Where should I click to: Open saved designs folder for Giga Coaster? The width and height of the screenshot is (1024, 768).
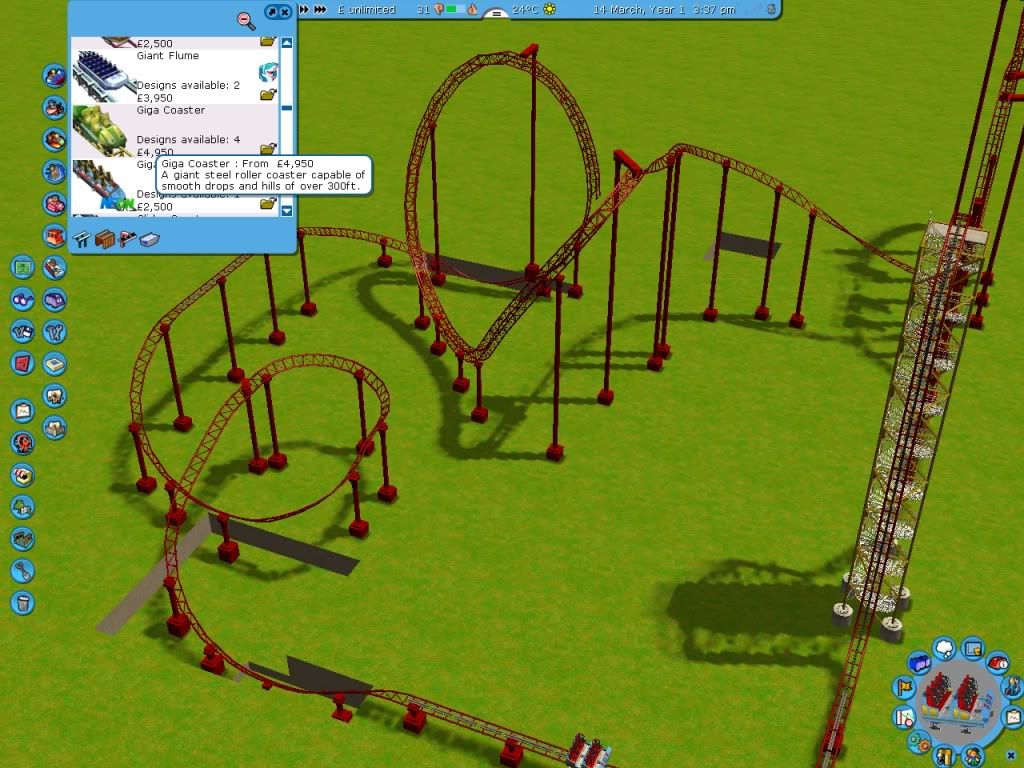tap(268, 150)
